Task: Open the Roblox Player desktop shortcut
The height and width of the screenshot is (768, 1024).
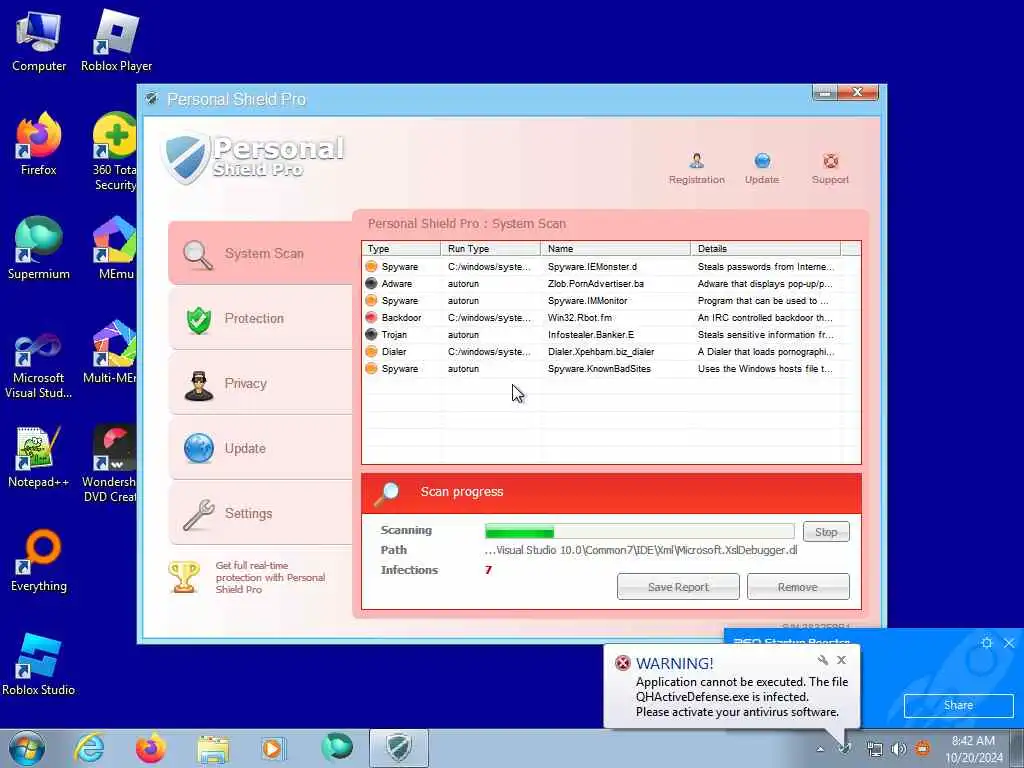Action: [x=116, y=42]
